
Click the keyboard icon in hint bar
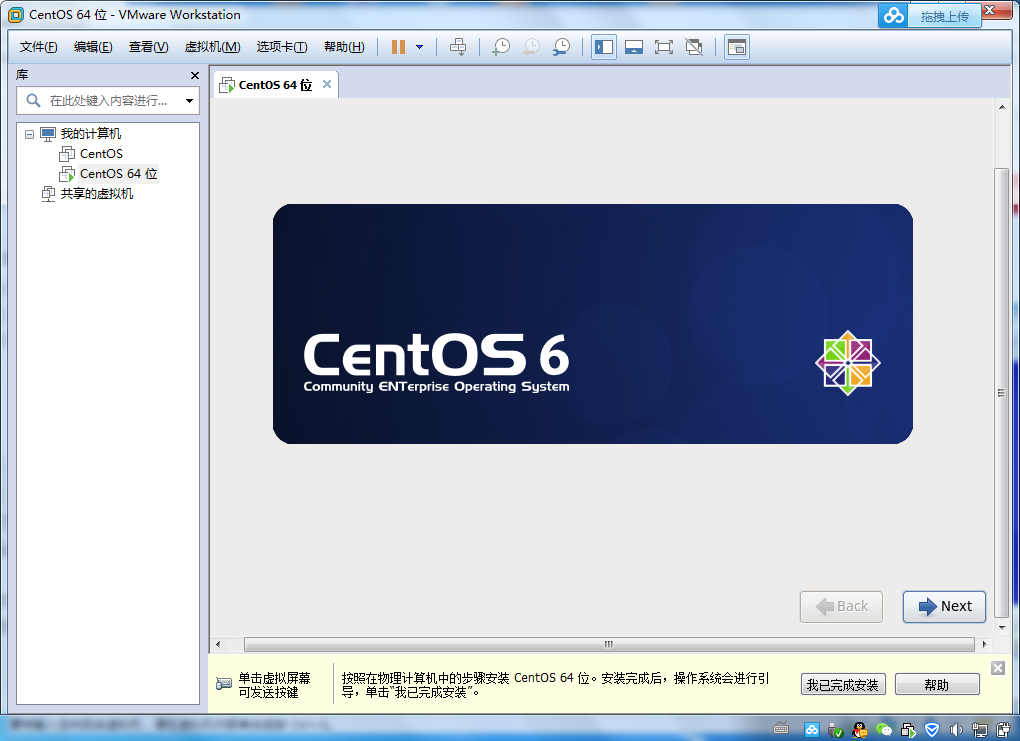click(224, 684)
